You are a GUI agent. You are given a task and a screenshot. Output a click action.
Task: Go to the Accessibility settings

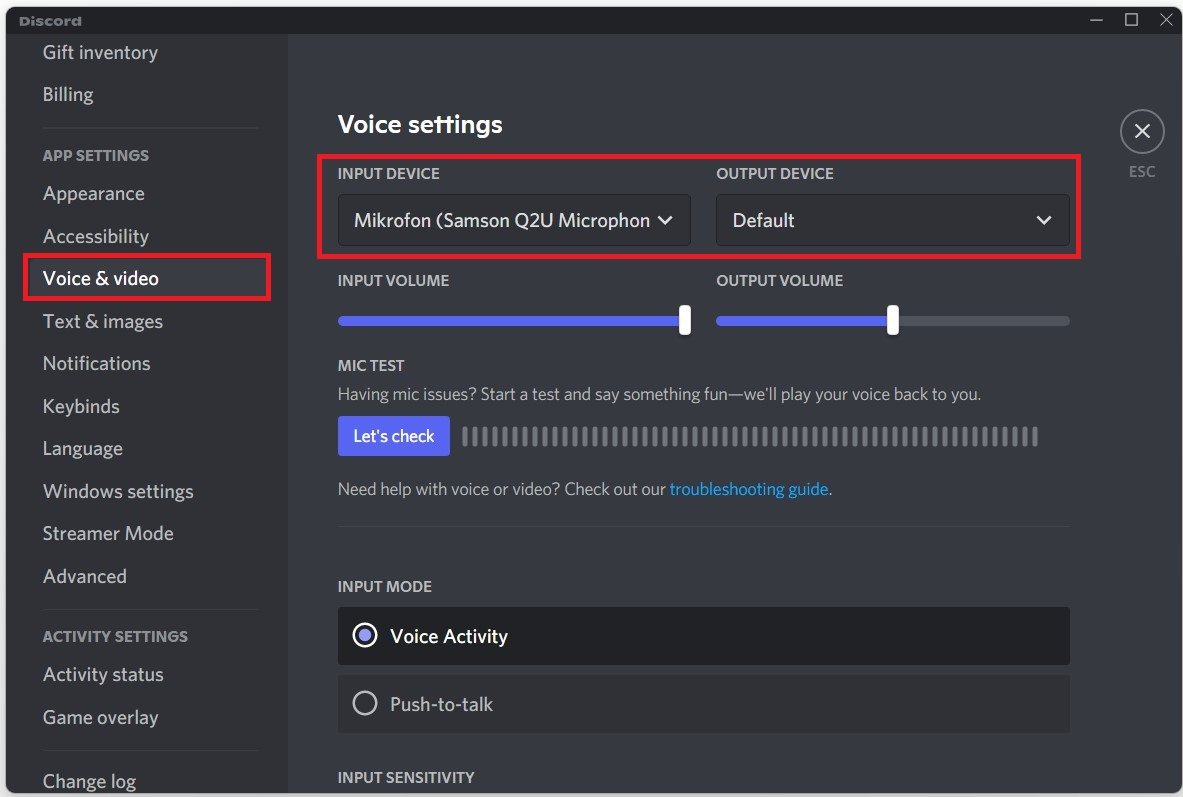click(96, 236)
